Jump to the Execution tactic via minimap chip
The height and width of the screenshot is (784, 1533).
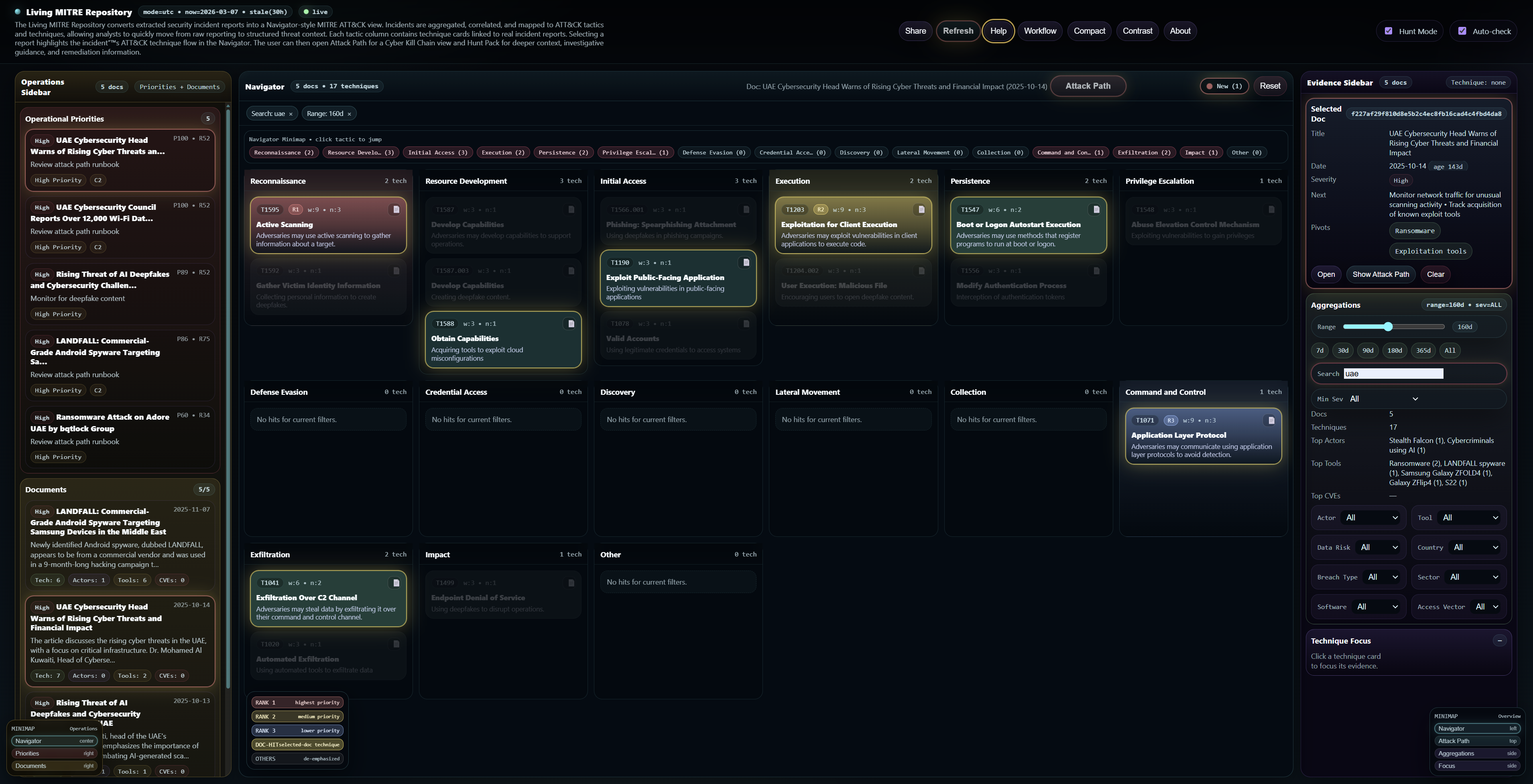click(502, 152)
